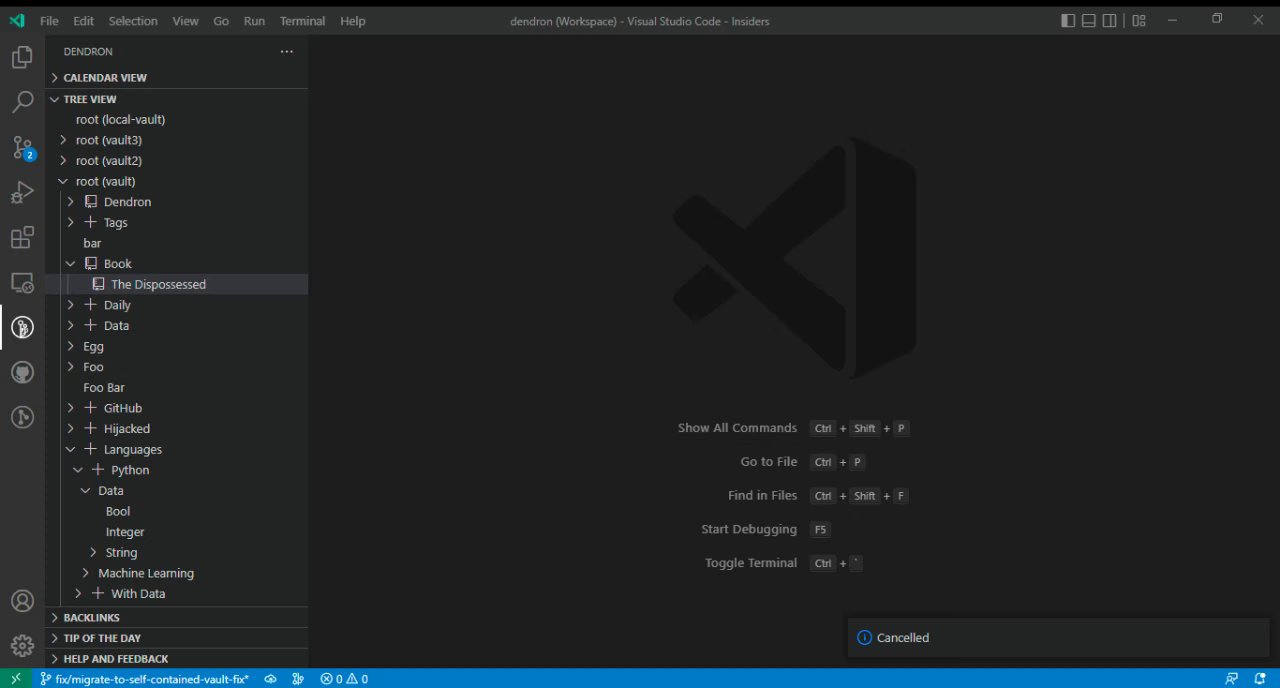Open the Run menu
1280x688 pixels.
pyautogui.click(x=254, y=21)
